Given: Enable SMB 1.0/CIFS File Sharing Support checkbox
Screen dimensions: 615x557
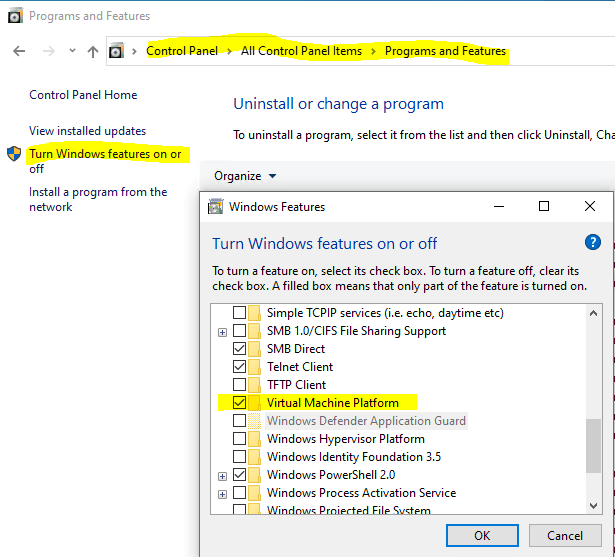Looking at the screenshot, I should [x=239, y=331].
